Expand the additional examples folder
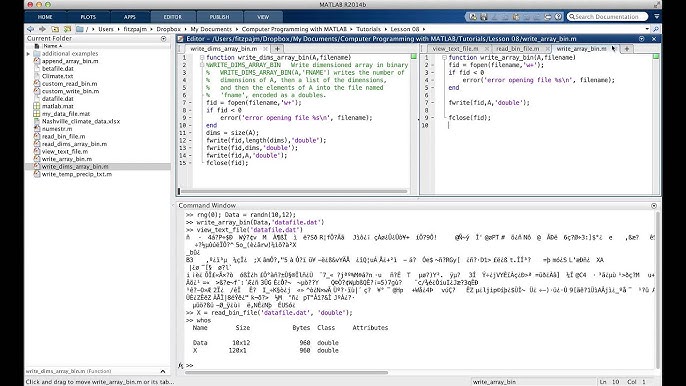 (x=28, y=54)
